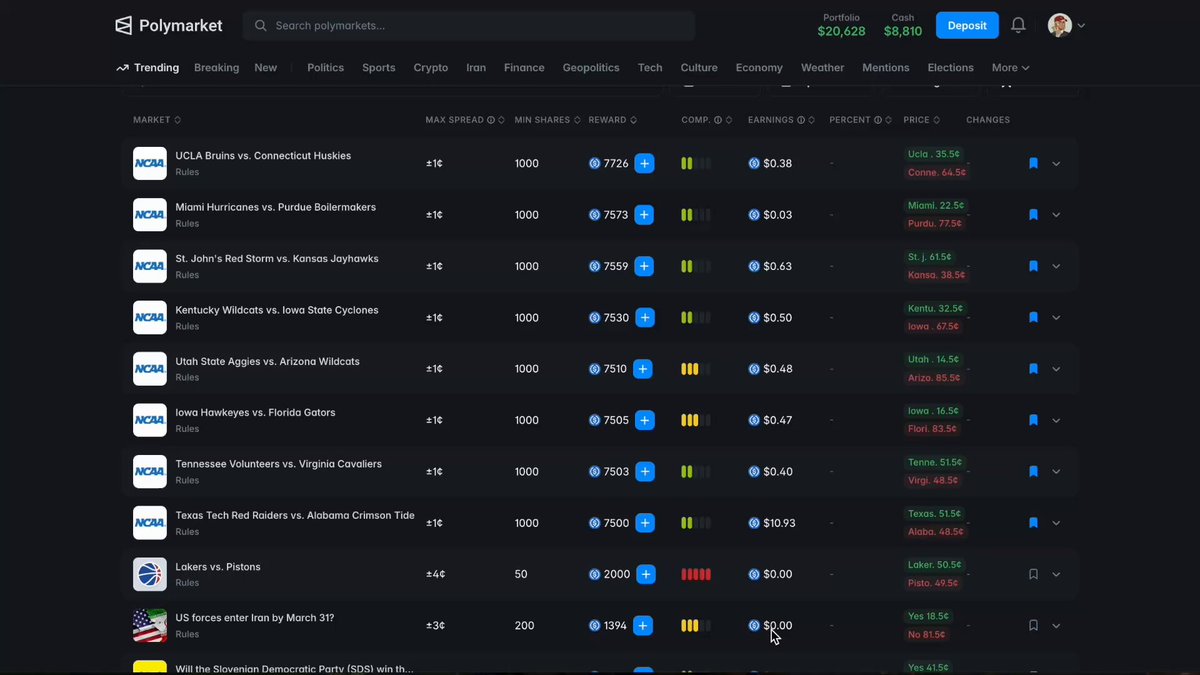
Task: Expand the St. John's vs. Kansas Jayhawks row
Action: (x=1056, y=266)
